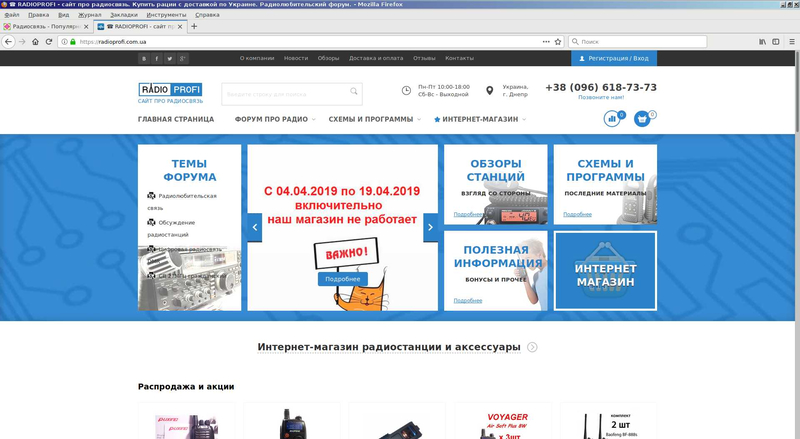Click Регистрация / Вход button
The height and width of the screenshot is (439, 800).
614,58
